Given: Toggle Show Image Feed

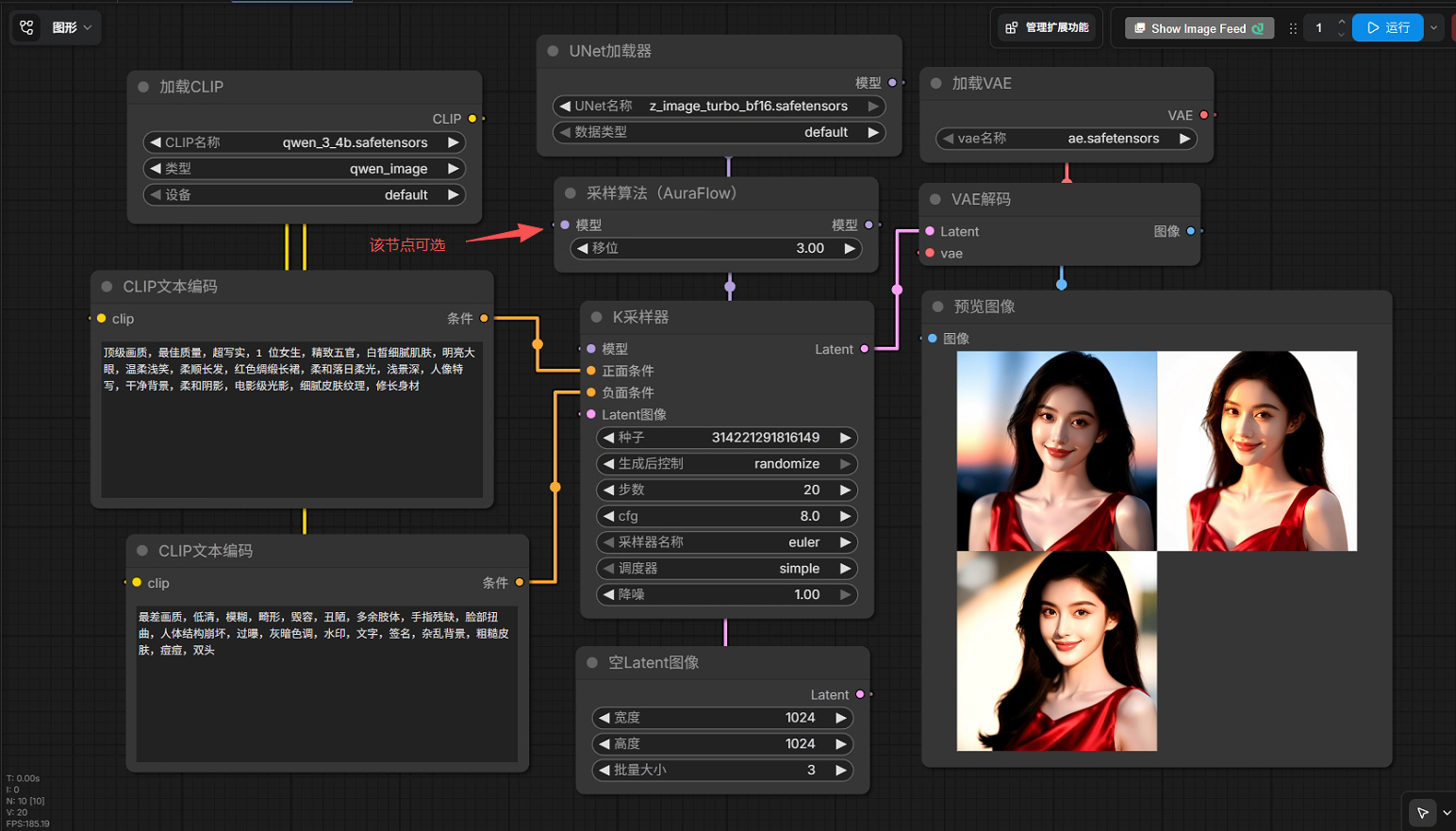Looking at the screenshot, I should (1199, 28).
